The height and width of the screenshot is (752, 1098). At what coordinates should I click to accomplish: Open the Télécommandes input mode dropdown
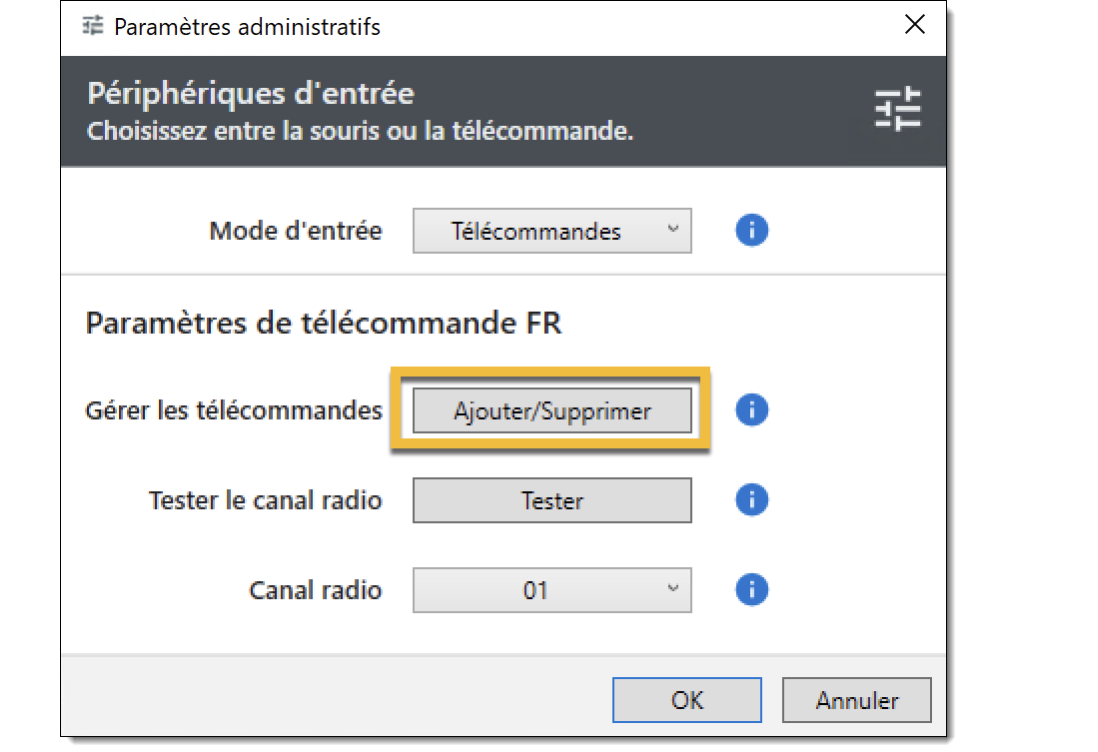pyautogui.click(x=551, y=231)
